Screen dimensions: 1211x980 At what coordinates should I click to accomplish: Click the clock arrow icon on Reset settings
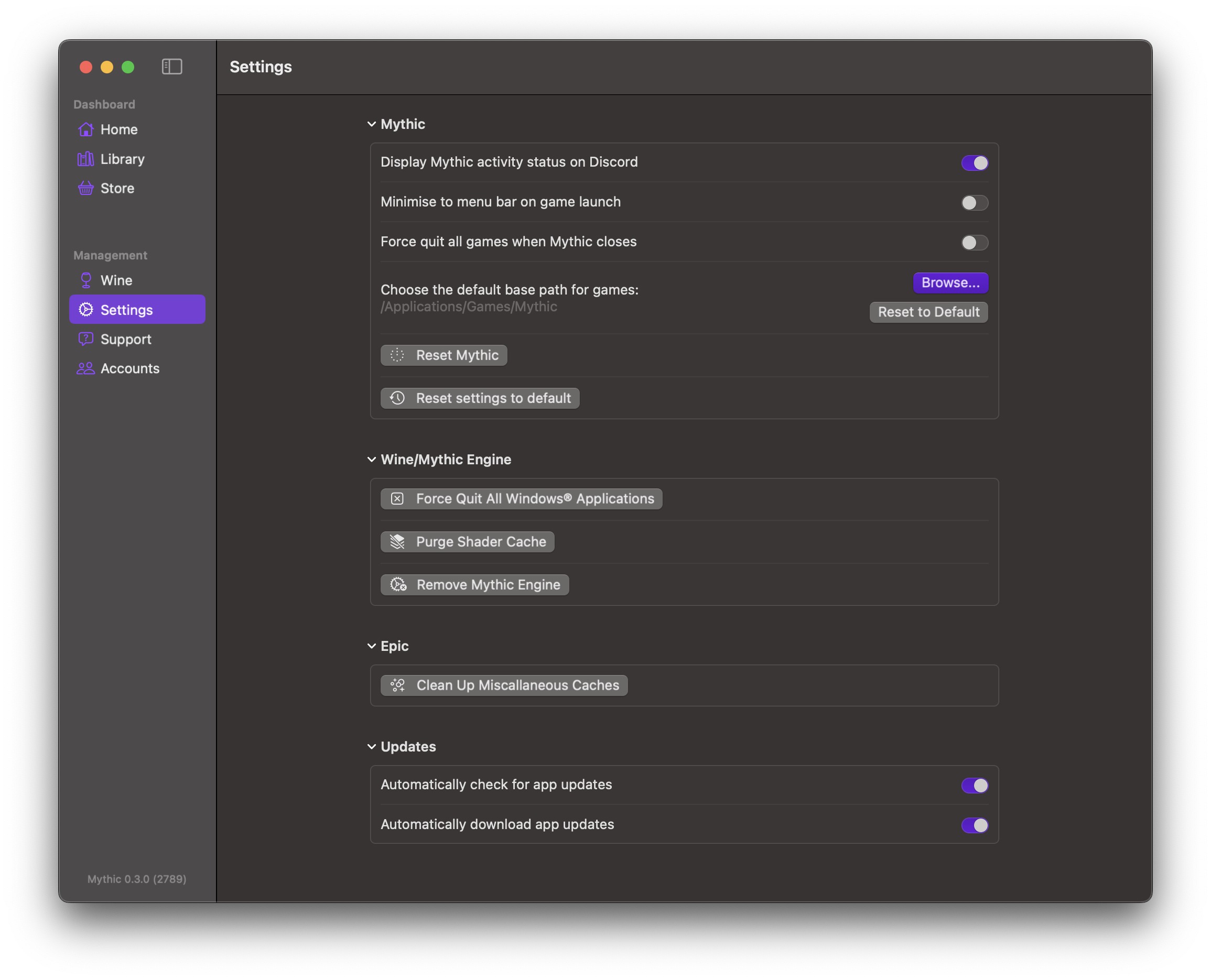(x=397, y=397)
